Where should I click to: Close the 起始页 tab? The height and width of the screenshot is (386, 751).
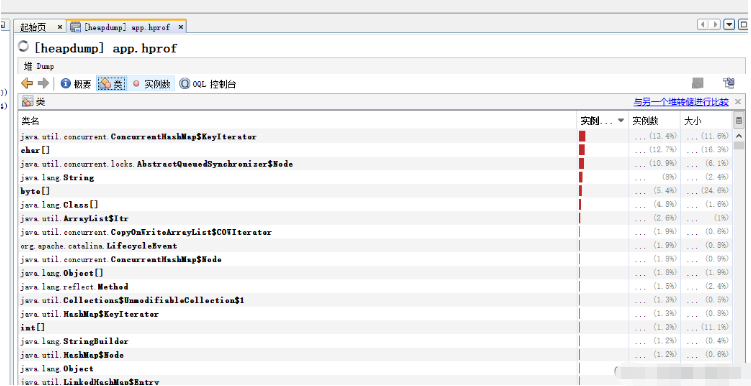59,27
